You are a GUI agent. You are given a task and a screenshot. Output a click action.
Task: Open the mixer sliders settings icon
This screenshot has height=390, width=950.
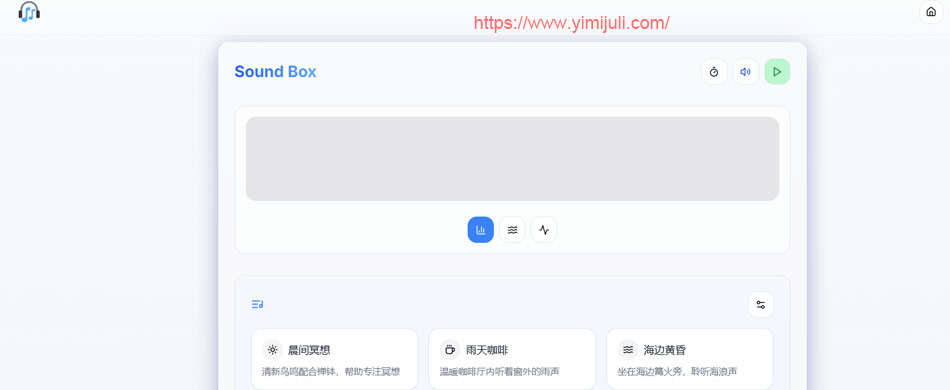pos(760,304)
